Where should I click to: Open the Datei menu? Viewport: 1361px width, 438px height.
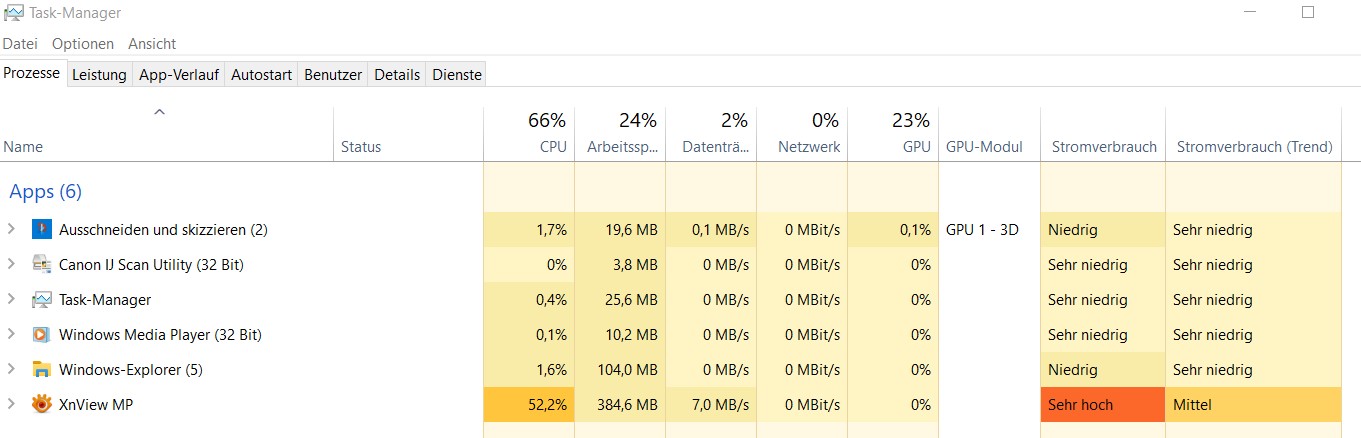(20, 44)
